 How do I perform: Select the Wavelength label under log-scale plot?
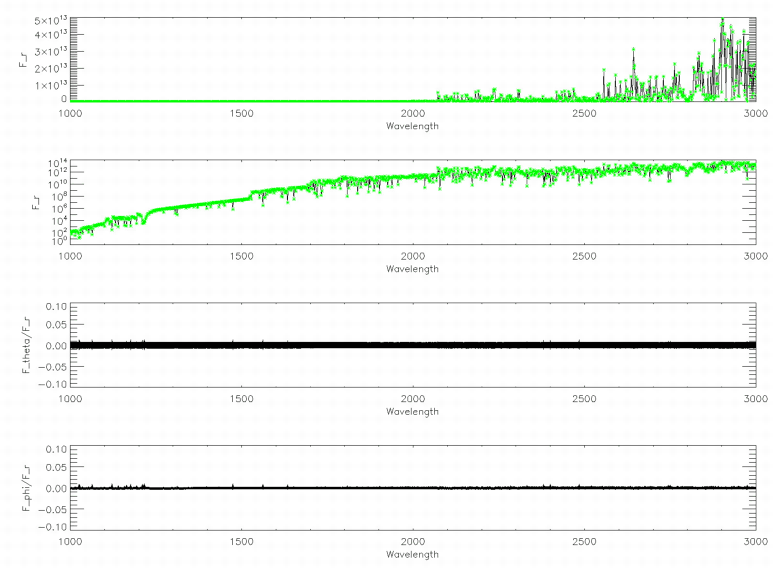411,269
